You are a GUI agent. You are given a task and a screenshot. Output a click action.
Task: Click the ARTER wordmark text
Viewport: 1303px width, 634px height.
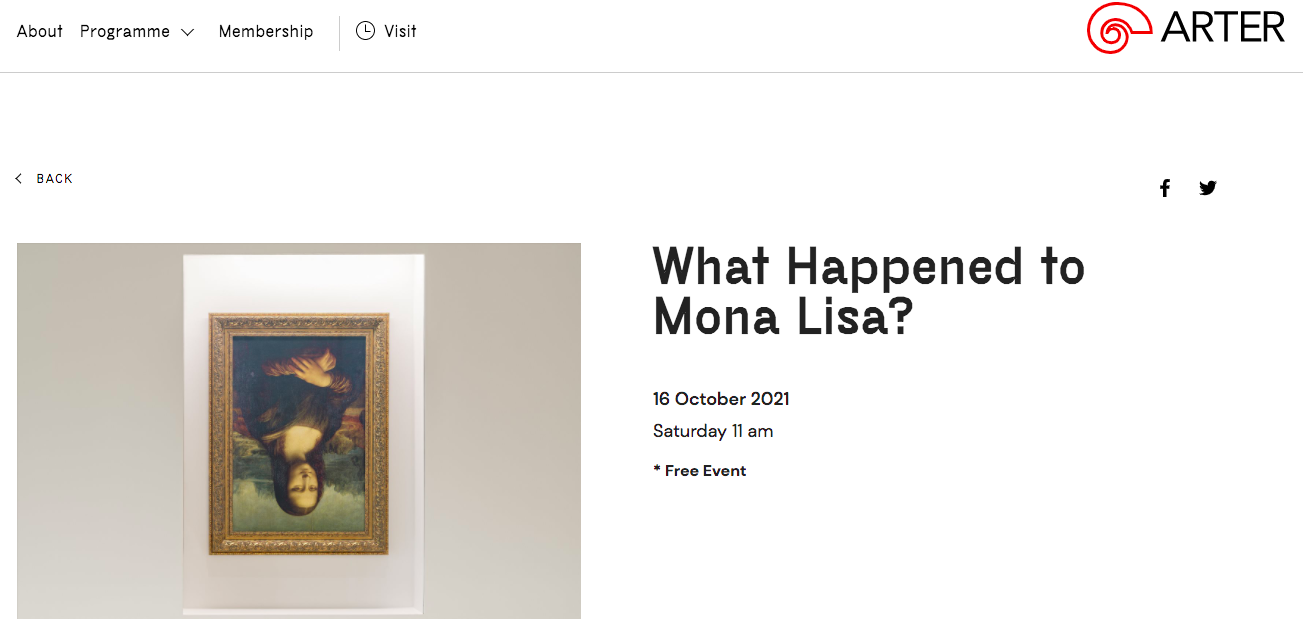coord(1222,27)
